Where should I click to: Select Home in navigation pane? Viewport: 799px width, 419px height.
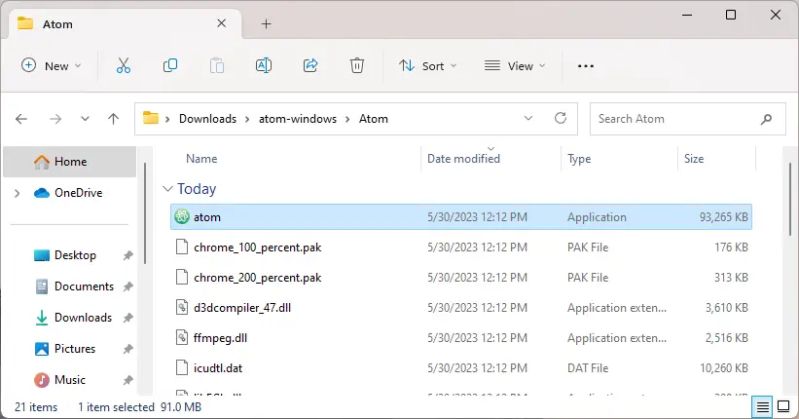pyautogui.click(x=70, y=162)
